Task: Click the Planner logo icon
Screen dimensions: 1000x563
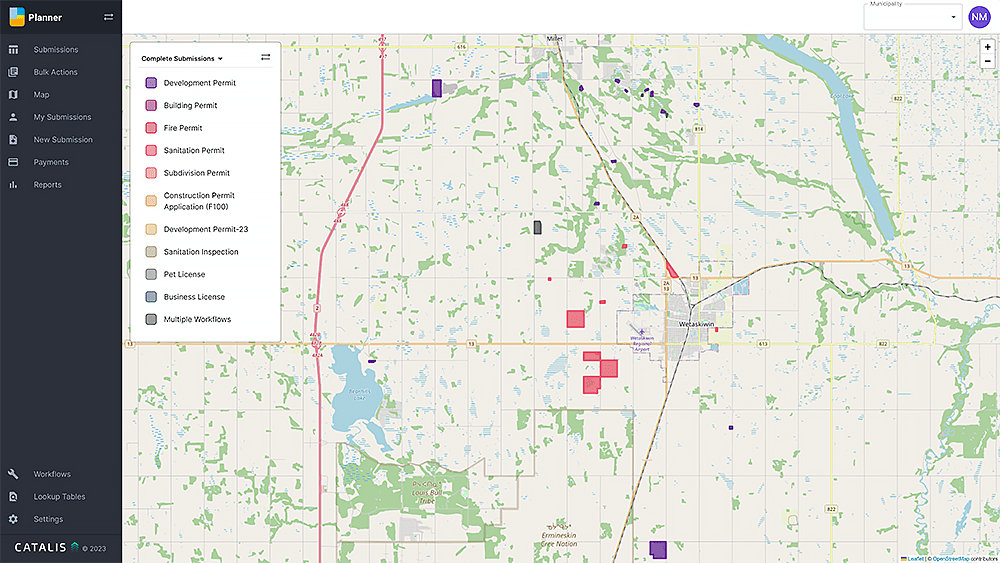Action: tap(17, 17)
